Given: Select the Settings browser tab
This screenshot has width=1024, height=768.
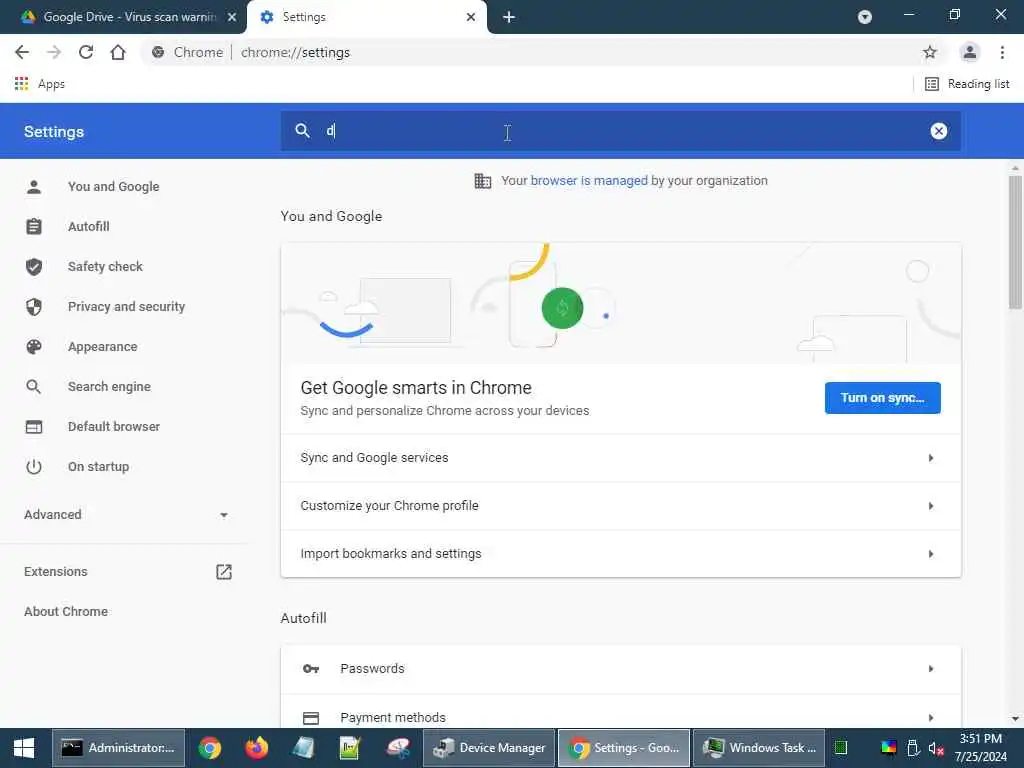Looking at the screenshot, I should [x=366, y=17].
